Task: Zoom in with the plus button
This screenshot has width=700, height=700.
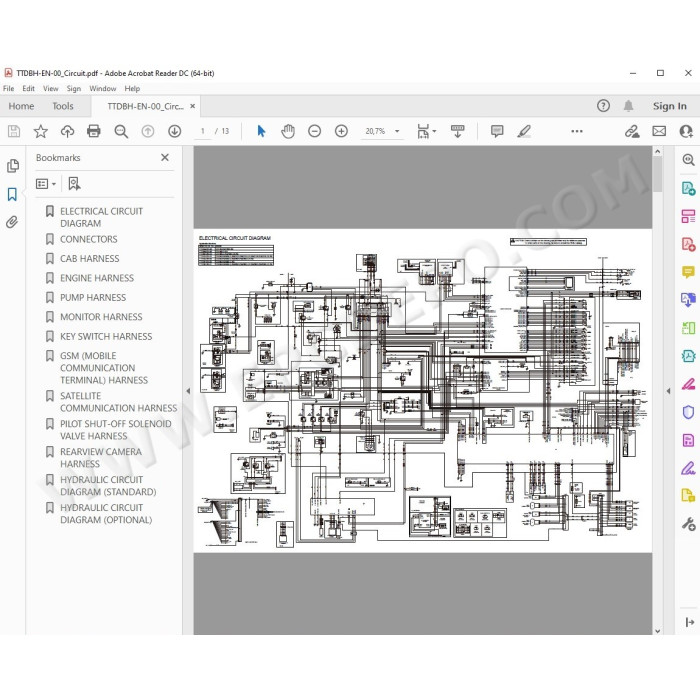Action: 342,131
